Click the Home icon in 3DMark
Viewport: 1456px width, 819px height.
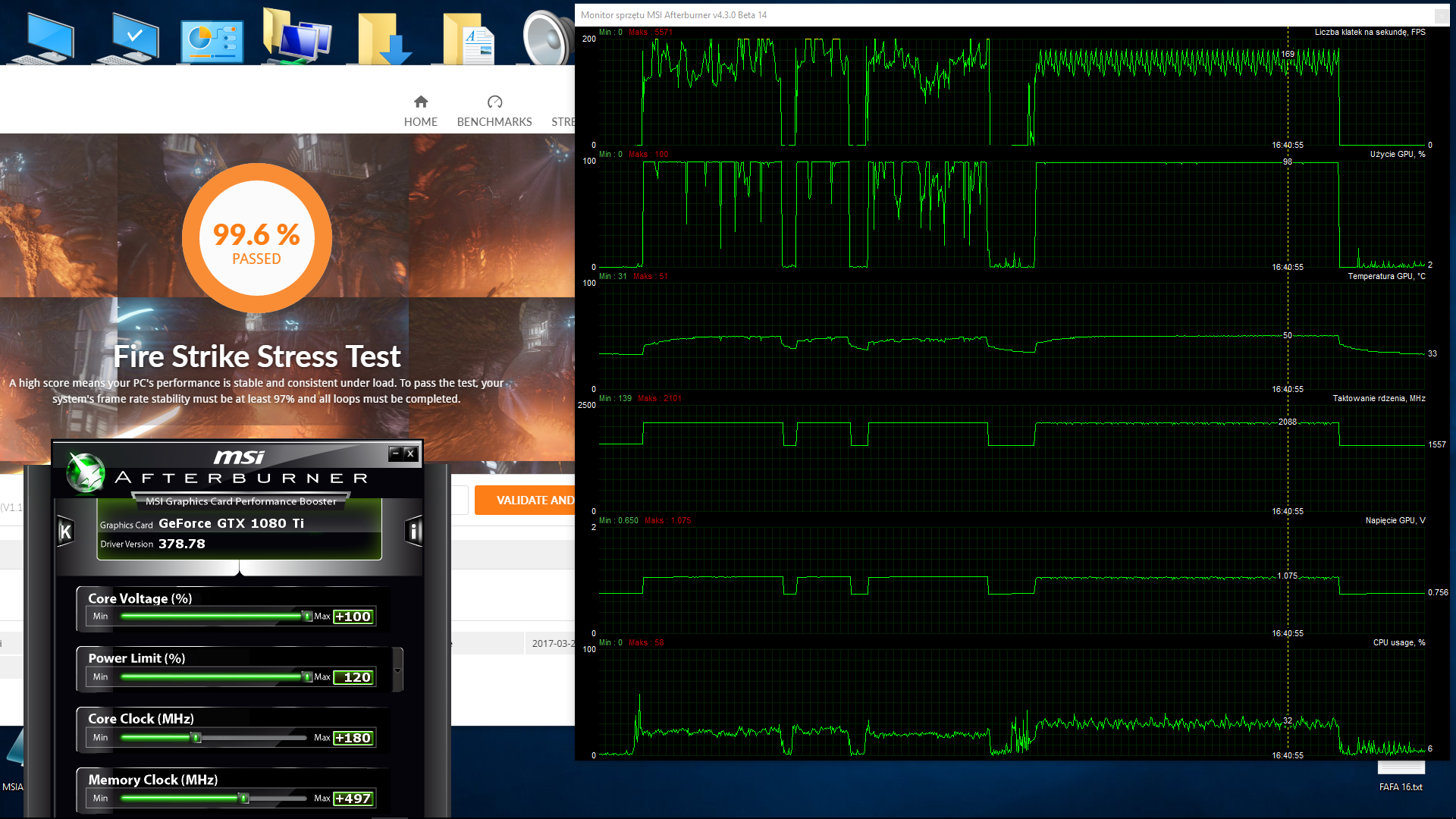pos(421,102)
